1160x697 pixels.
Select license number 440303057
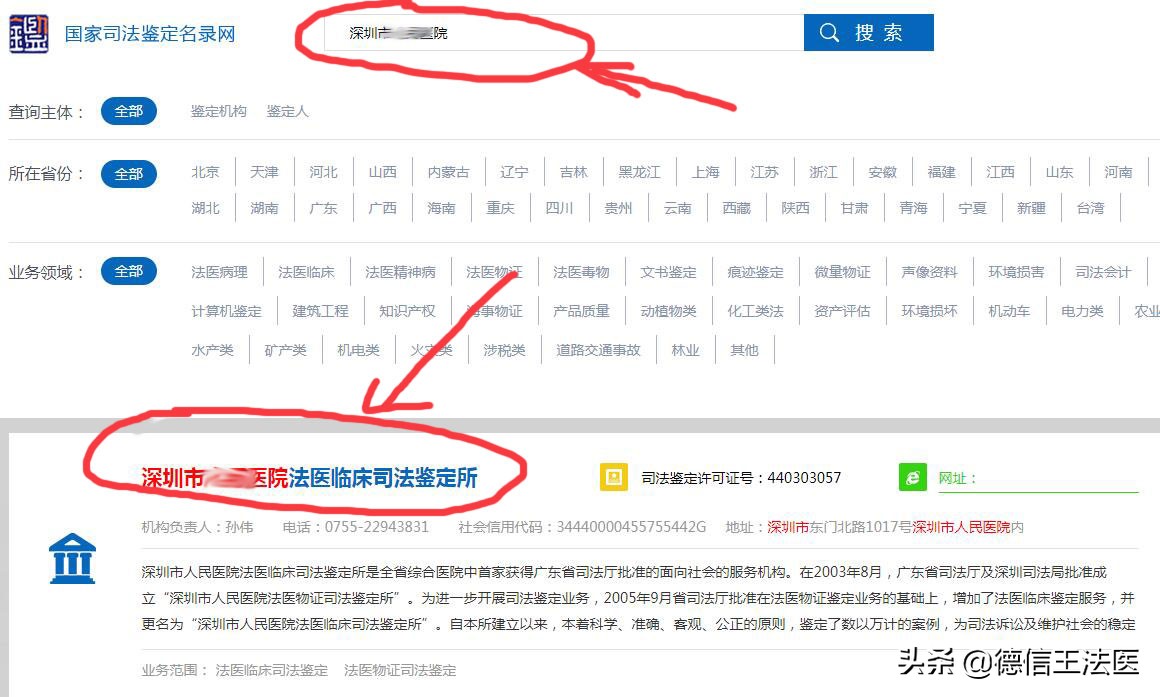pyautogui.click(x=804, y=478)
